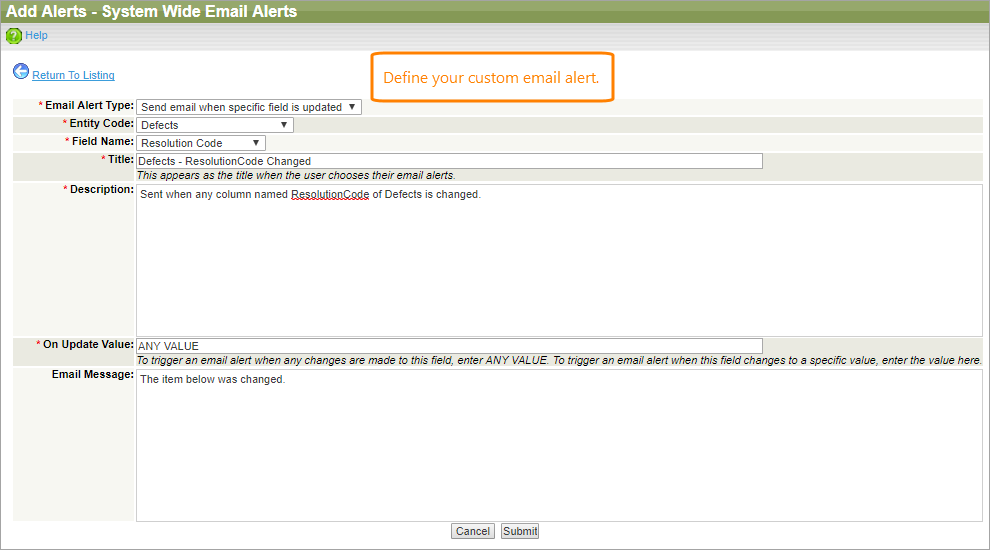Click inside the Email Message text area

coord(559,445)
